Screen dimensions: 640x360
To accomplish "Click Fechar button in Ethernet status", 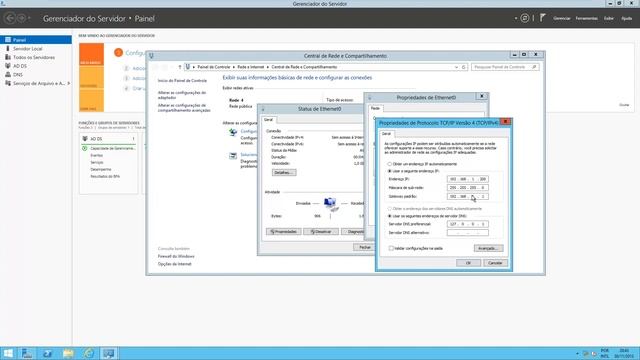I will (364, 247).
